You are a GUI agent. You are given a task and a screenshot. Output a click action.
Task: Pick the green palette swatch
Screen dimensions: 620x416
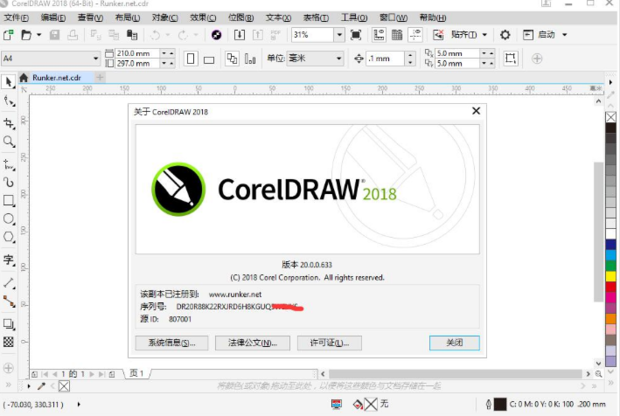pyautogui.click(x=611, y=265)
